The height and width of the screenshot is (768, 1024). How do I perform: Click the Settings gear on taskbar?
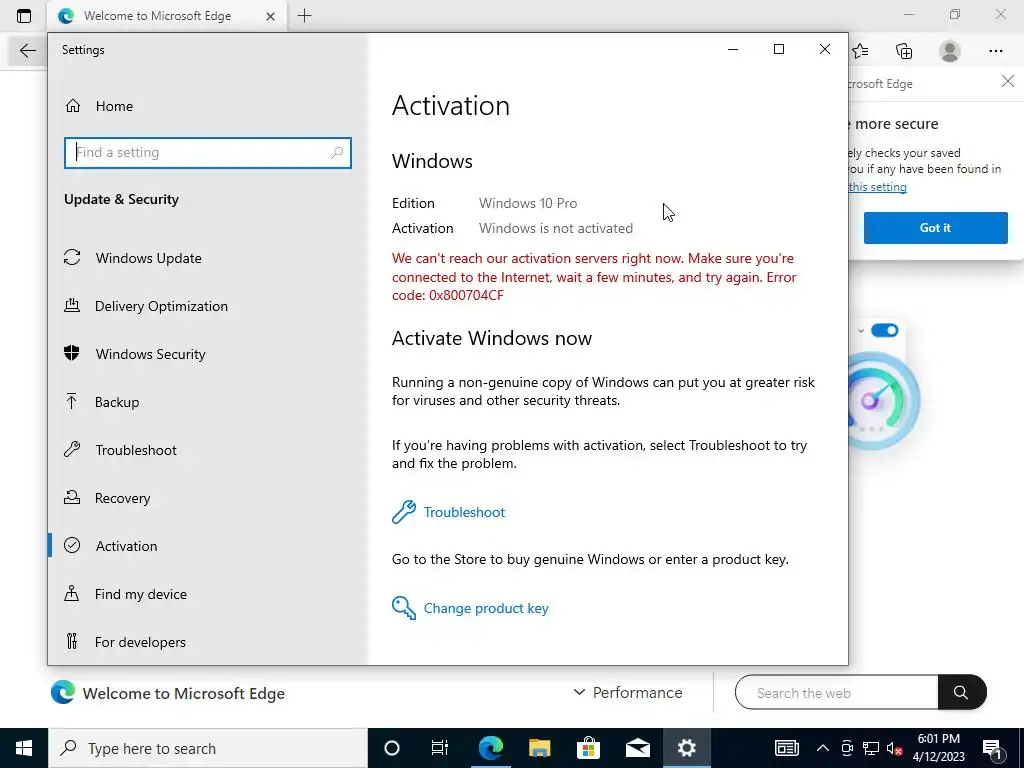(686, 748)
